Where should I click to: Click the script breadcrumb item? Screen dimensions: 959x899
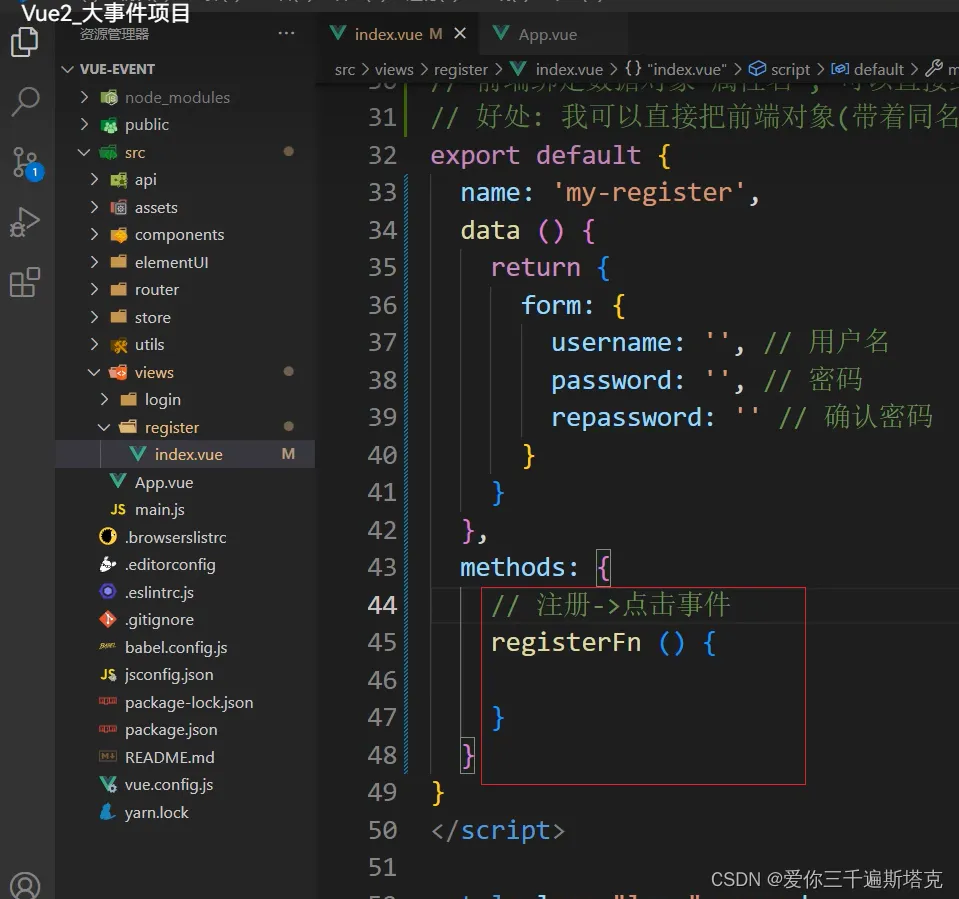pos(790,69)
